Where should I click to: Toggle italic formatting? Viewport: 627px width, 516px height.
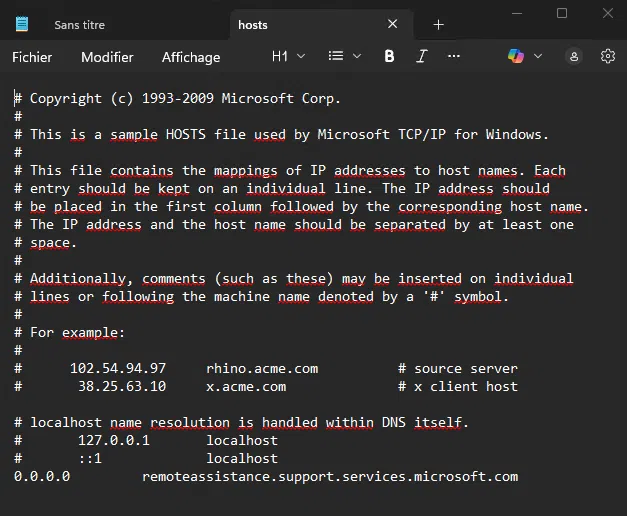422,57
